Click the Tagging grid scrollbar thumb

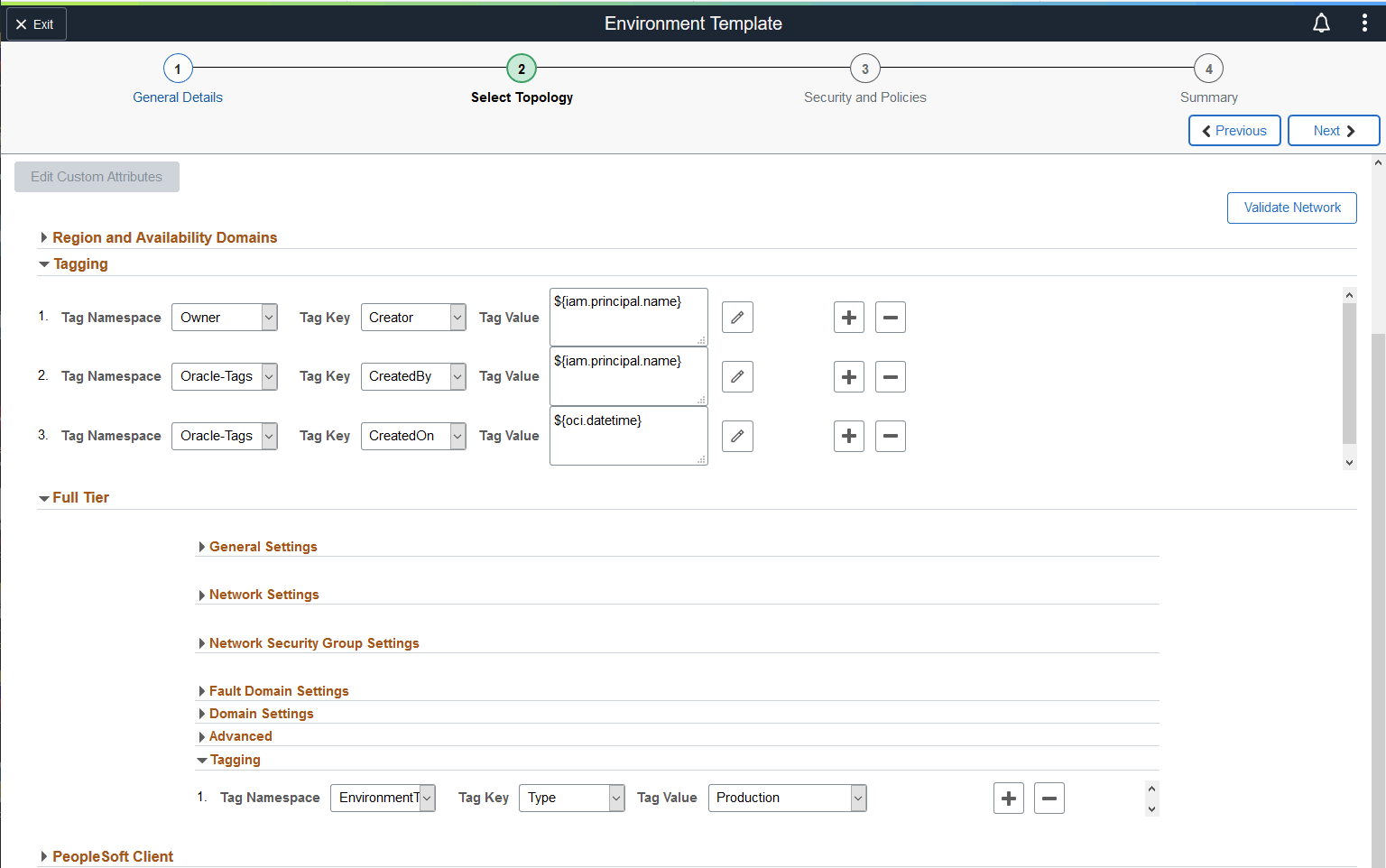tap(1350, 374)
